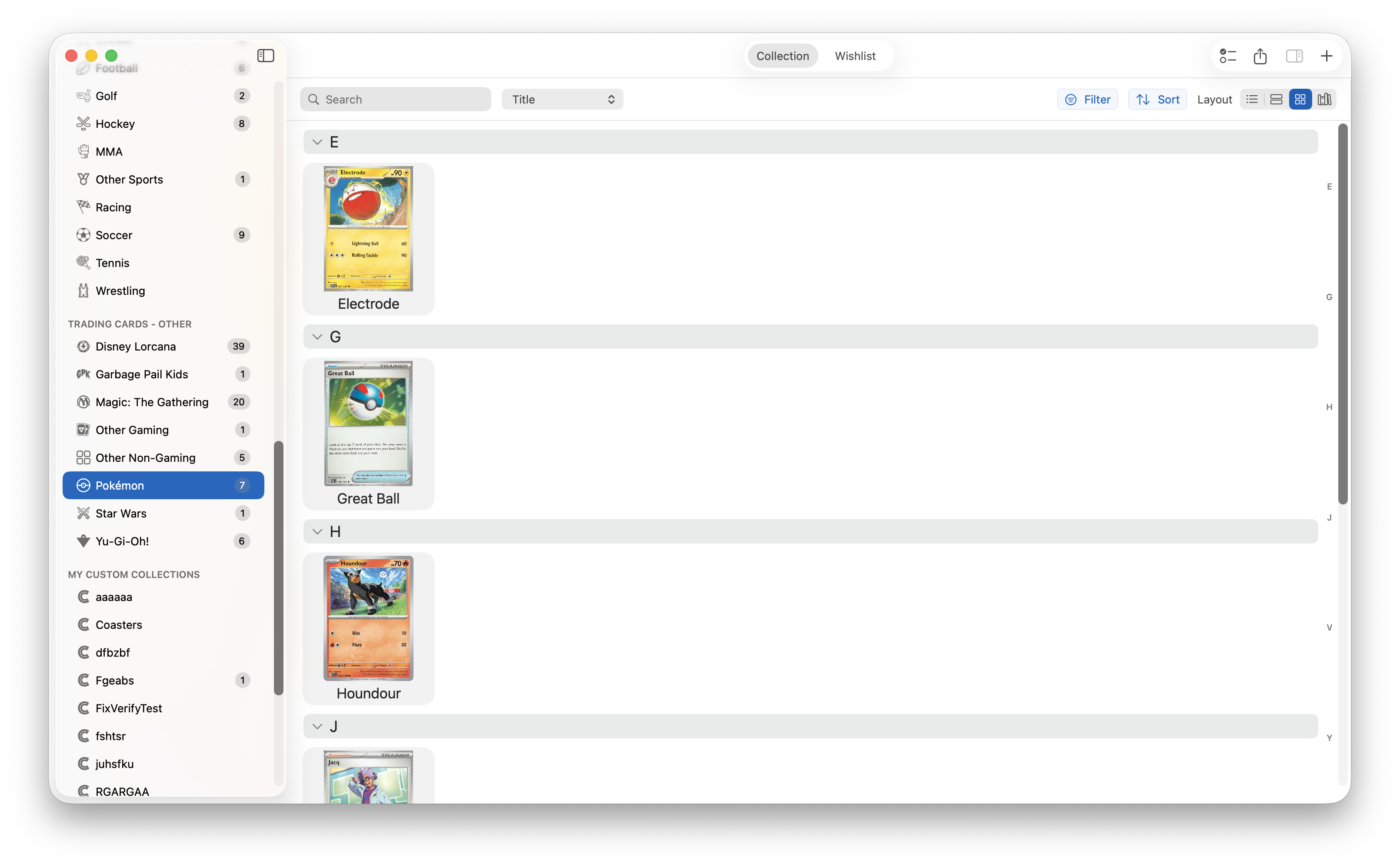Collapse the H section header

(318, 531)
